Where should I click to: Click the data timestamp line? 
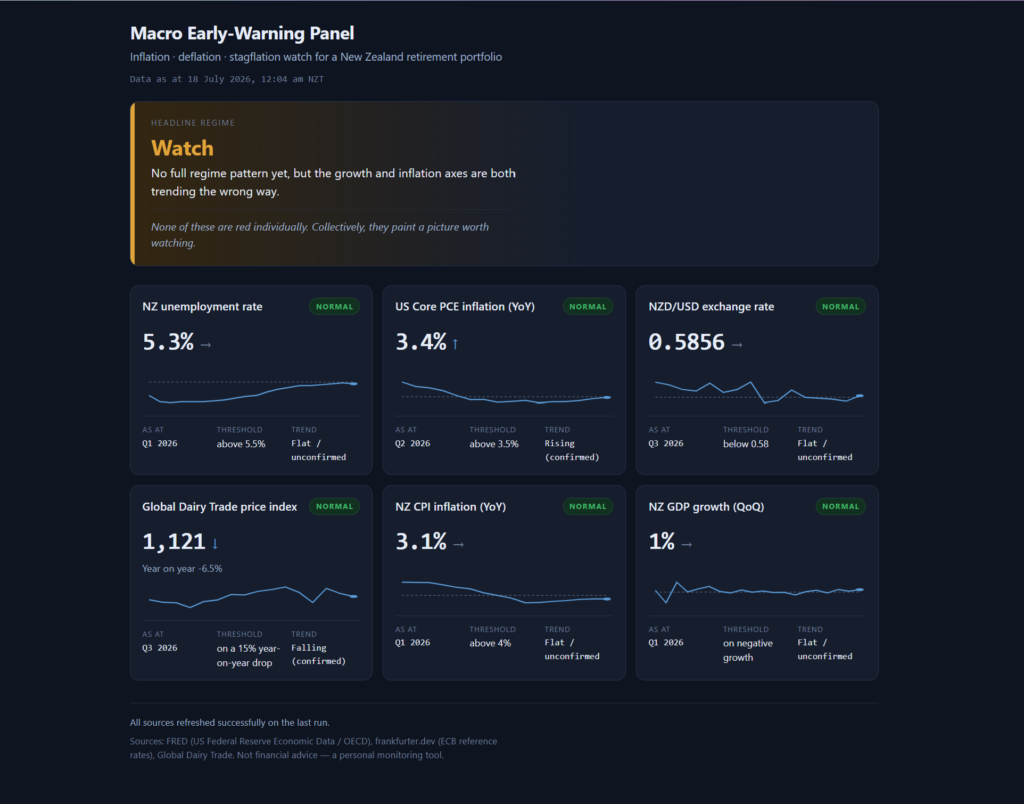click(227, 79)
